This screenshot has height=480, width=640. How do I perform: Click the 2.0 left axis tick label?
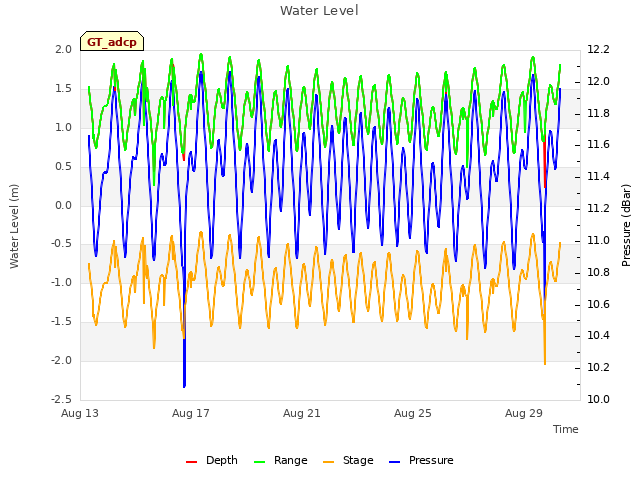pyautogui.click(x=64, y=49)
